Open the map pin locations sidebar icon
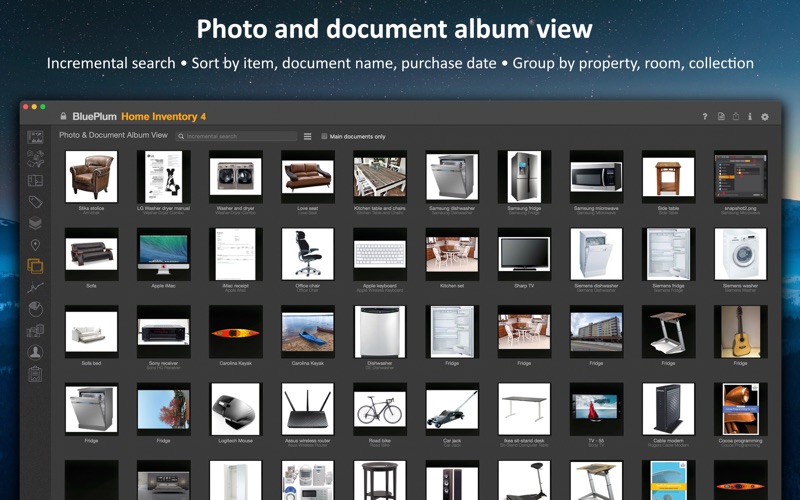The image size is (800, 500). point(35,245)
